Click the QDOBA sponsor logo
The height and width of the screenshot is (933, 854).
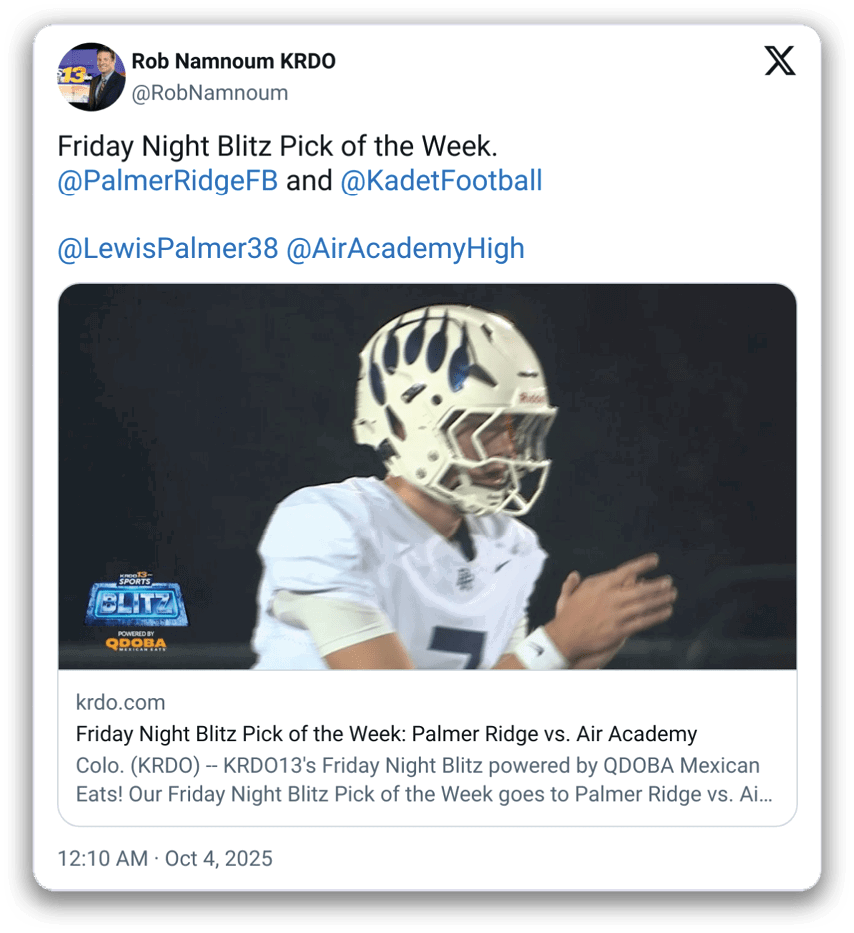click(136, 643)
